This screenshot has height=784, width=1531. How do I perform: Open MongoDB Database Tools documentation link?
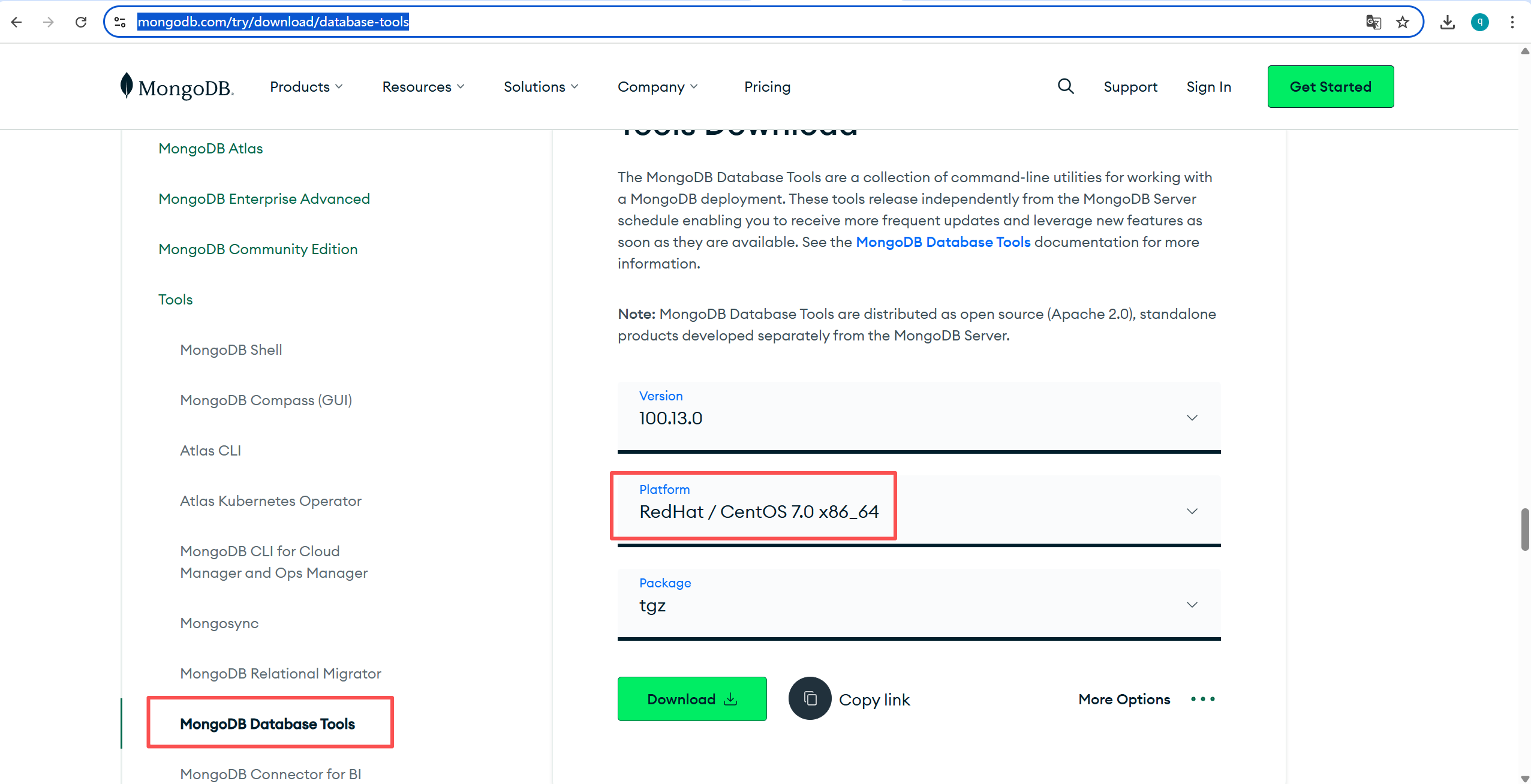(943, 242)
